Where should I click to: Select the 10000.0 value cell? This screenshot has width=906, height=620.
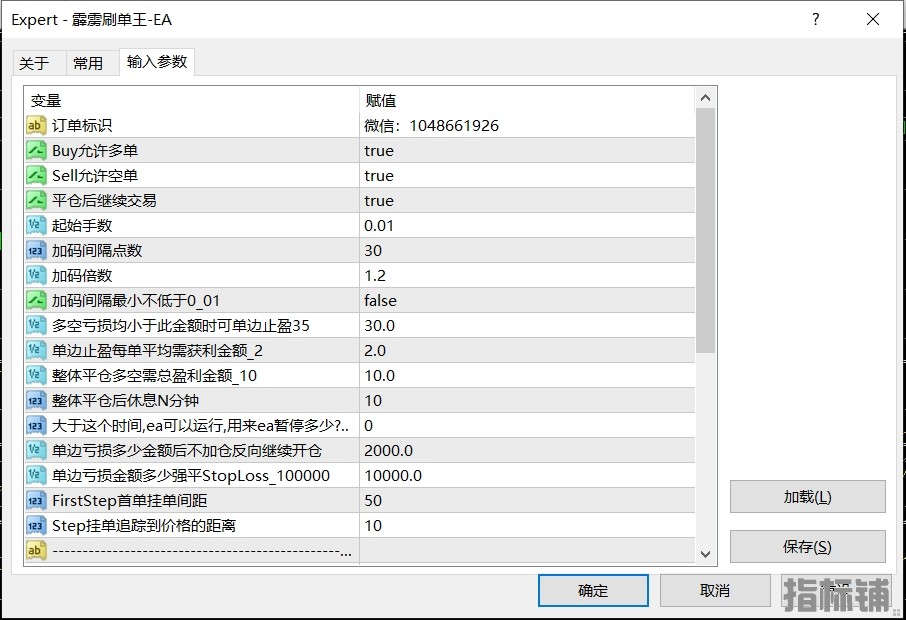(x=527, y=476)
